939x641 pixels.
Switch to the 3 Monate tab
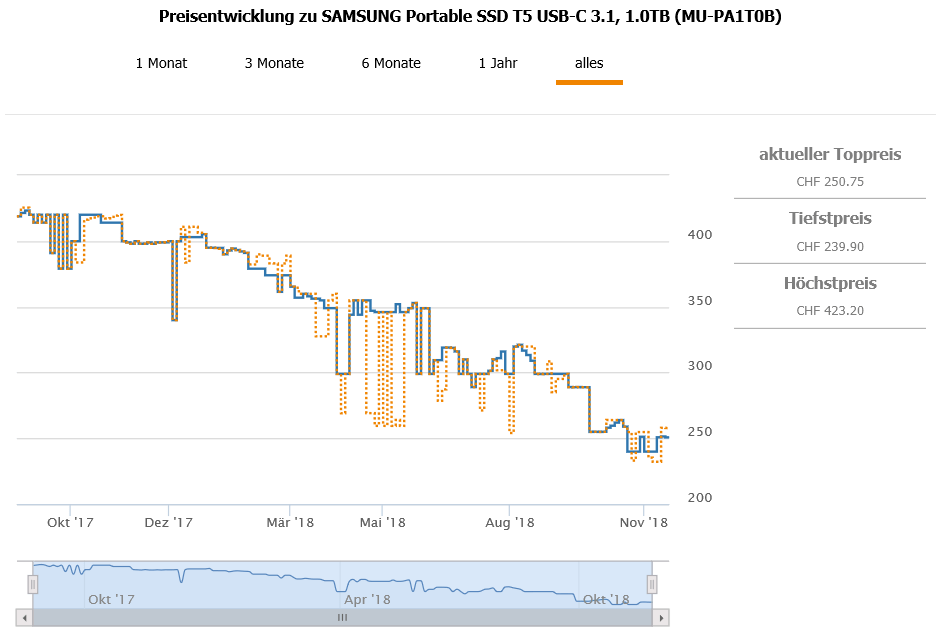(274, 63)
